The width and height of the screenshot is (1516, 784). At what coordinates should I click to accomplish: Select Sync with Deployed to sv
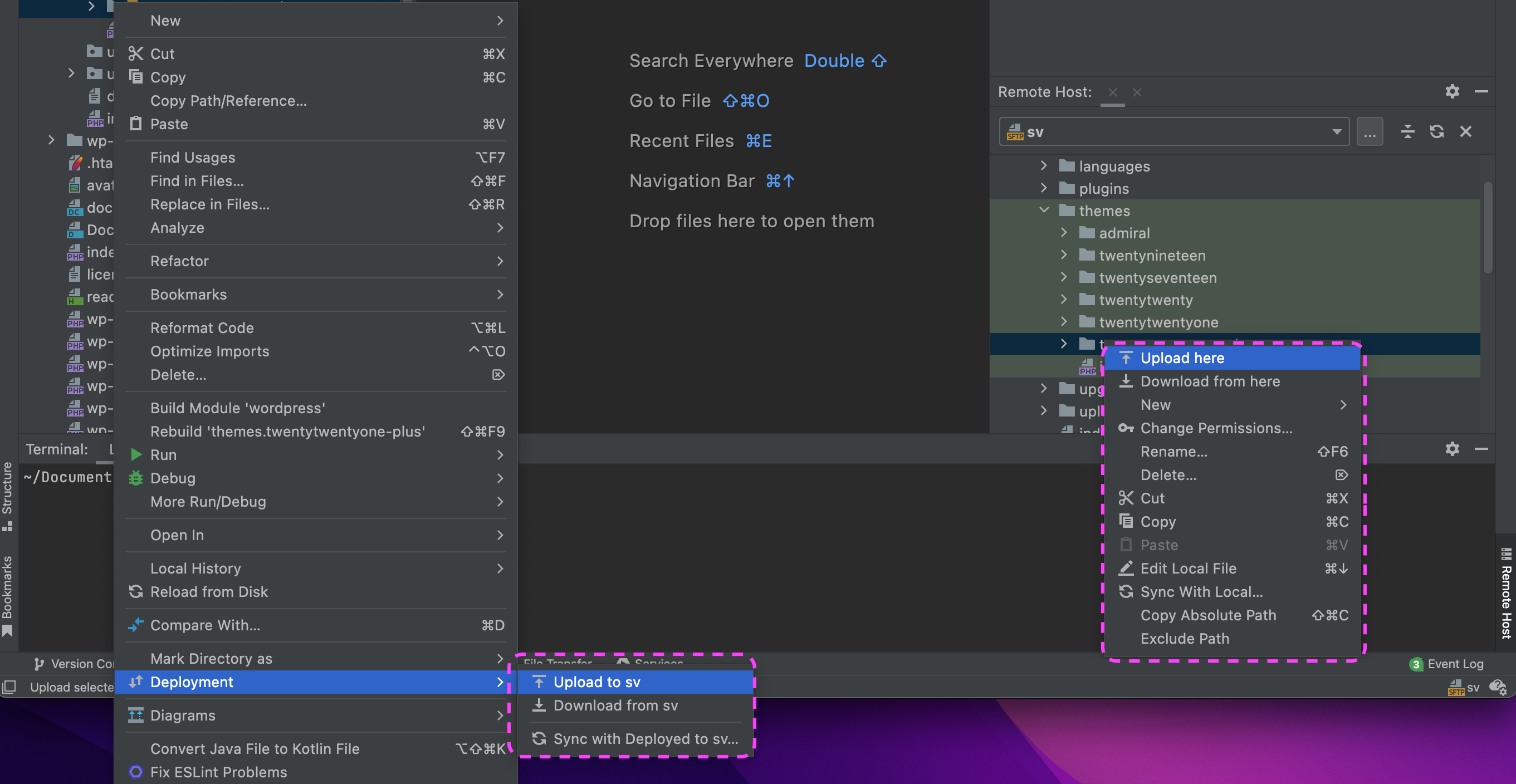645,739
